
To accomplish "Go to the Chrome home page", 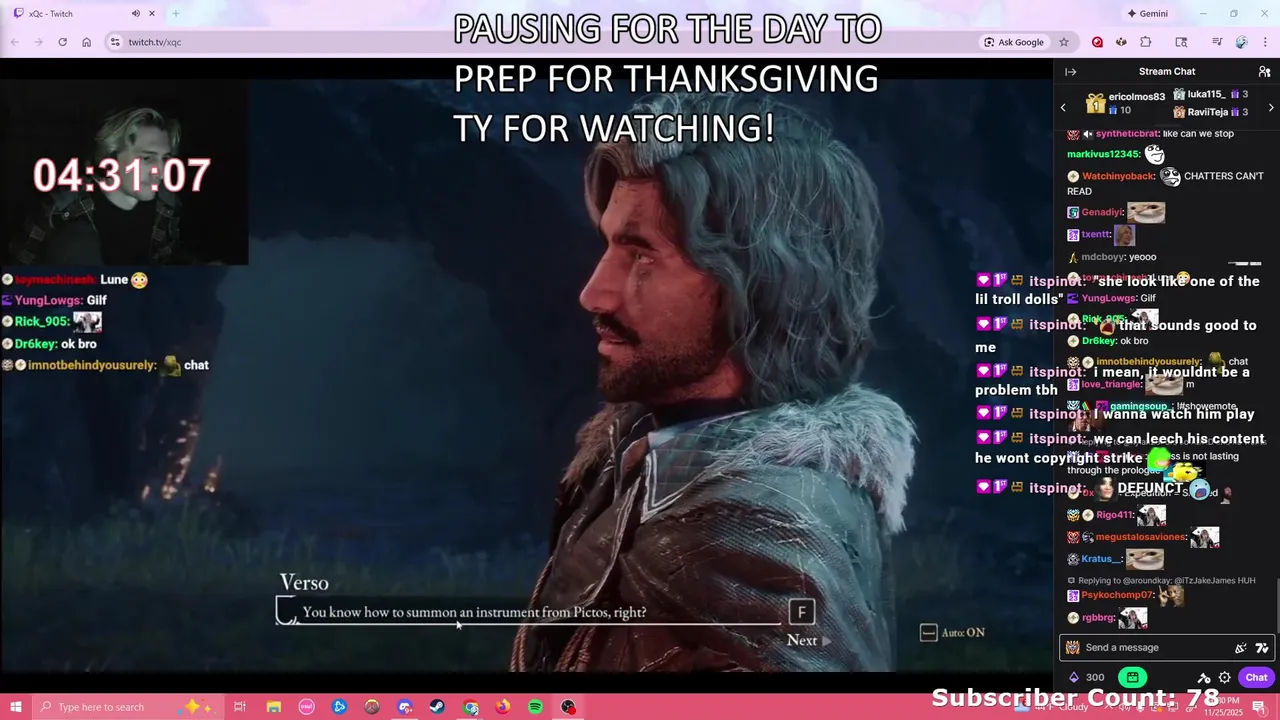I will click(86, 42).
